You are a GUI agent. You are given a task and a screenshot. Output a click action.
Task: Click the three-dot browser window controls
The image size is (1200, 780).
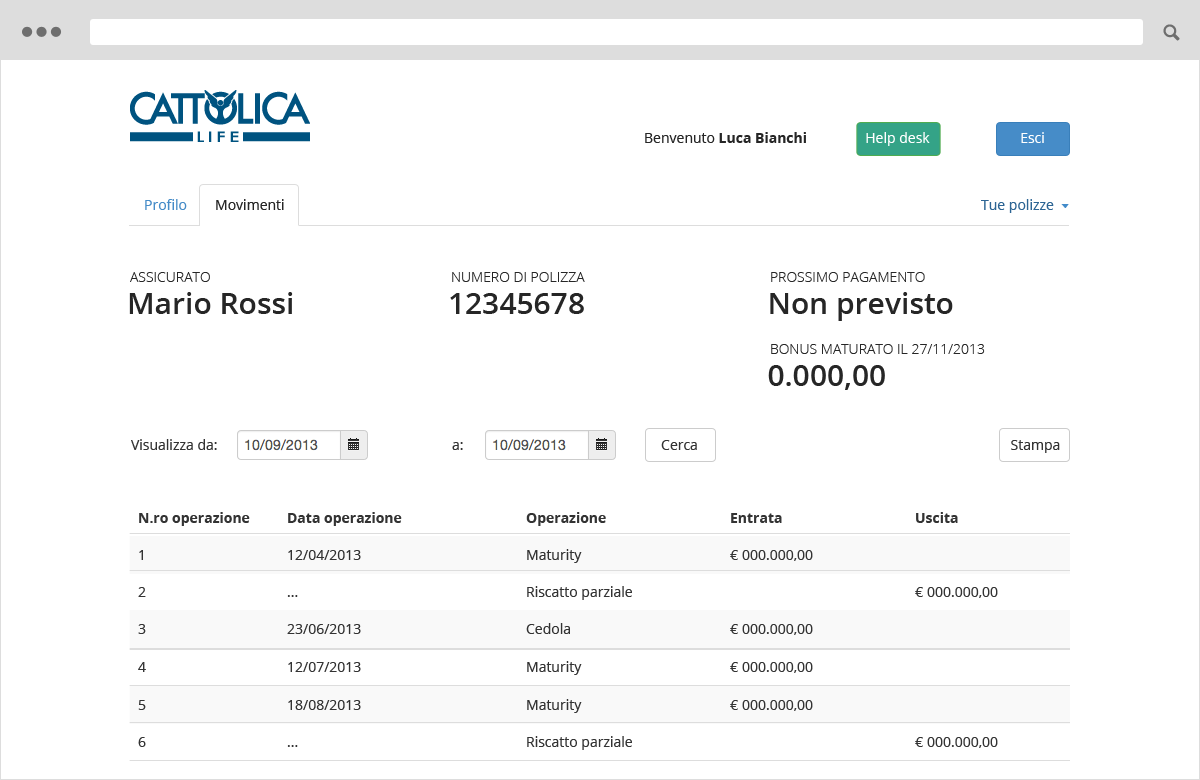[x=42, y=32]
